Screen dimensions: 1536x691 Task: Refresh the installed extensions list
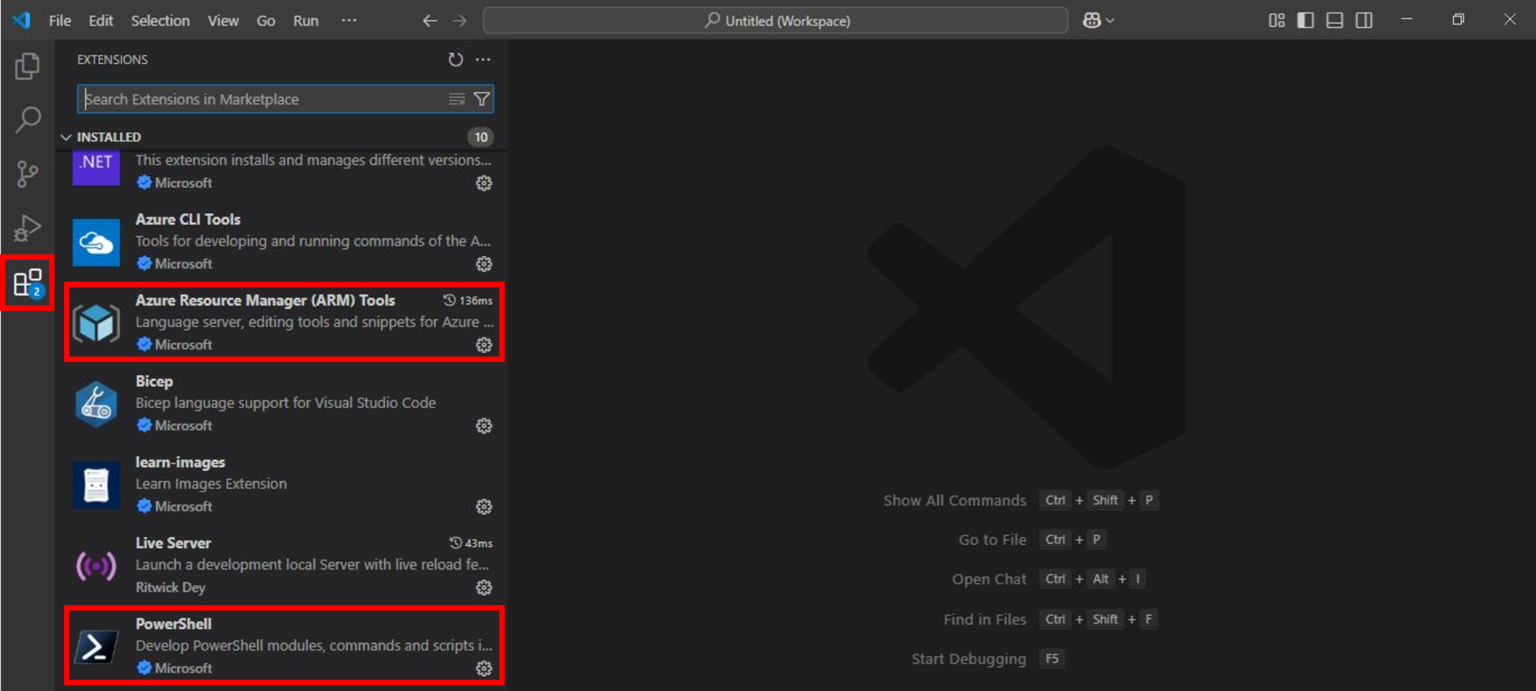tap(457, 59)
